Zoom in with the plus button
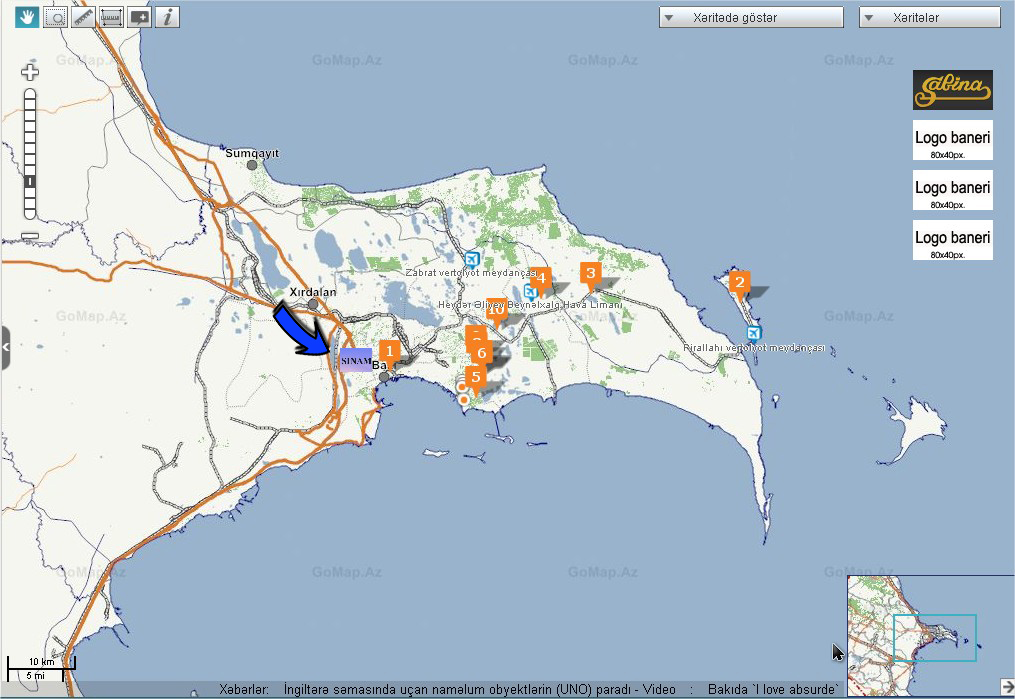Viewport: 1015px width, 699px height. coord(30,72)
